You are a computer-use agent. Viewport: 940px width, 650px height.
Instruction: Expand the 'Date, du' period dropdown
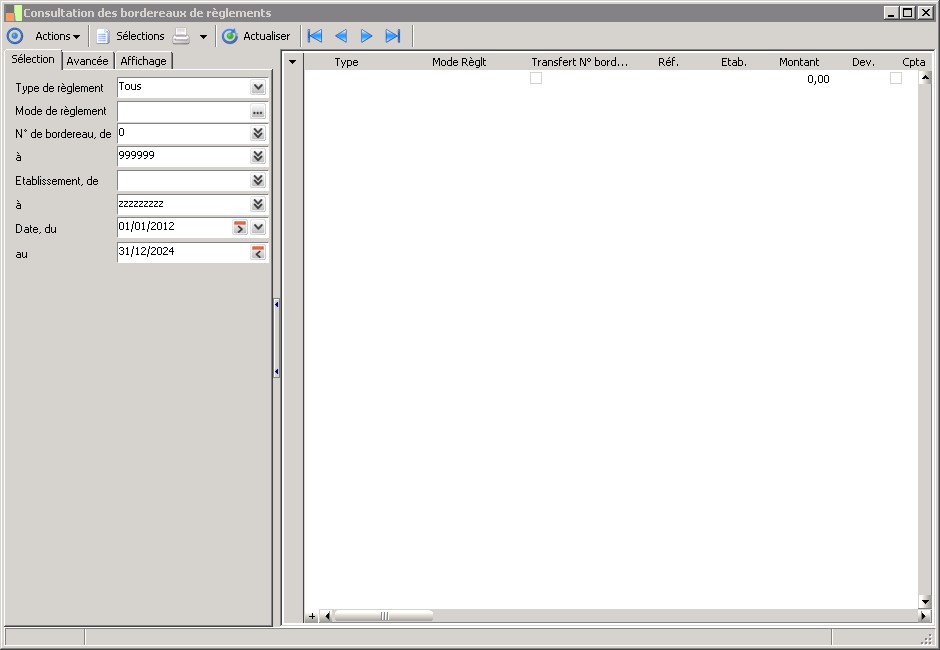click(258, 228)
